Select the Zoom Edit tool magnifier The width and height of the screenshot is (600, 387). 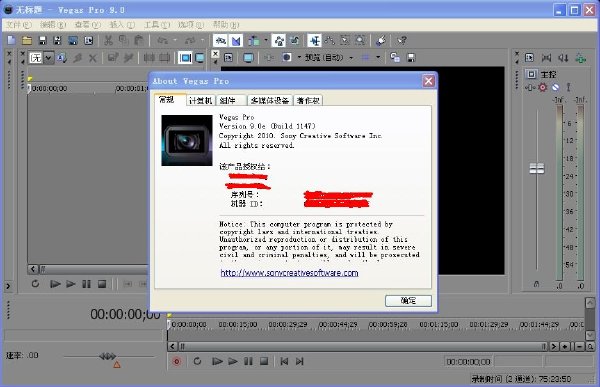click(x=360, y=40)
